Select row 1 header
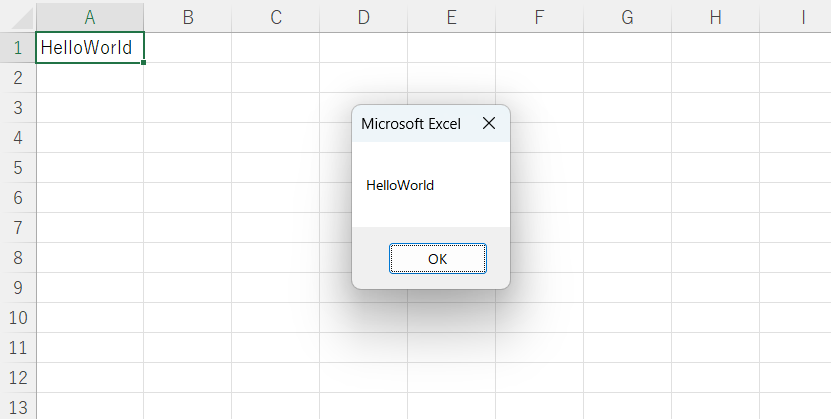 [x=17, y=47]
